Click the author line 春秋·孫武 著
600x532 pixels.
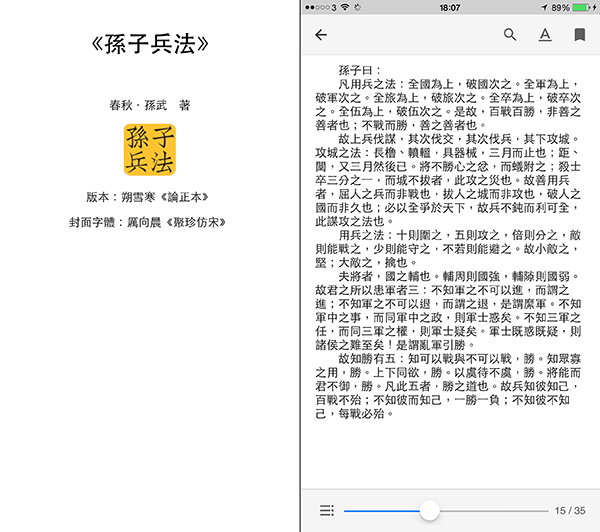[150, 105]
